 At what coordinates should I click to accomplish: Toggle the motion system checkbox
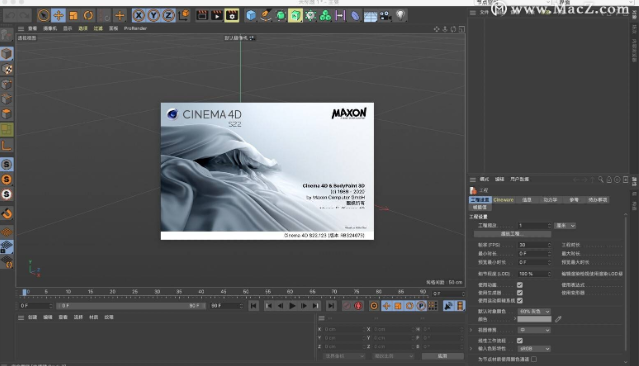(x=520, y=300)
